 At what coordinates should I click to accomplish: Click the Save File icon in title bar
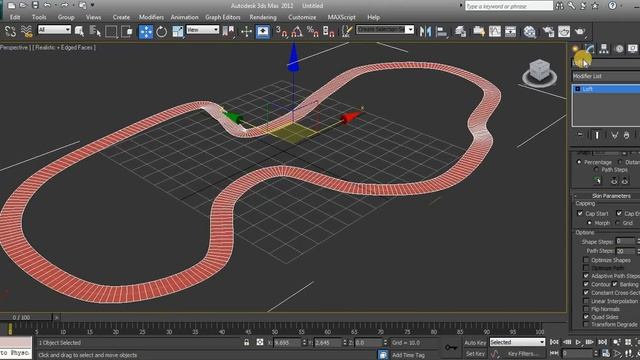pos(35,5)
